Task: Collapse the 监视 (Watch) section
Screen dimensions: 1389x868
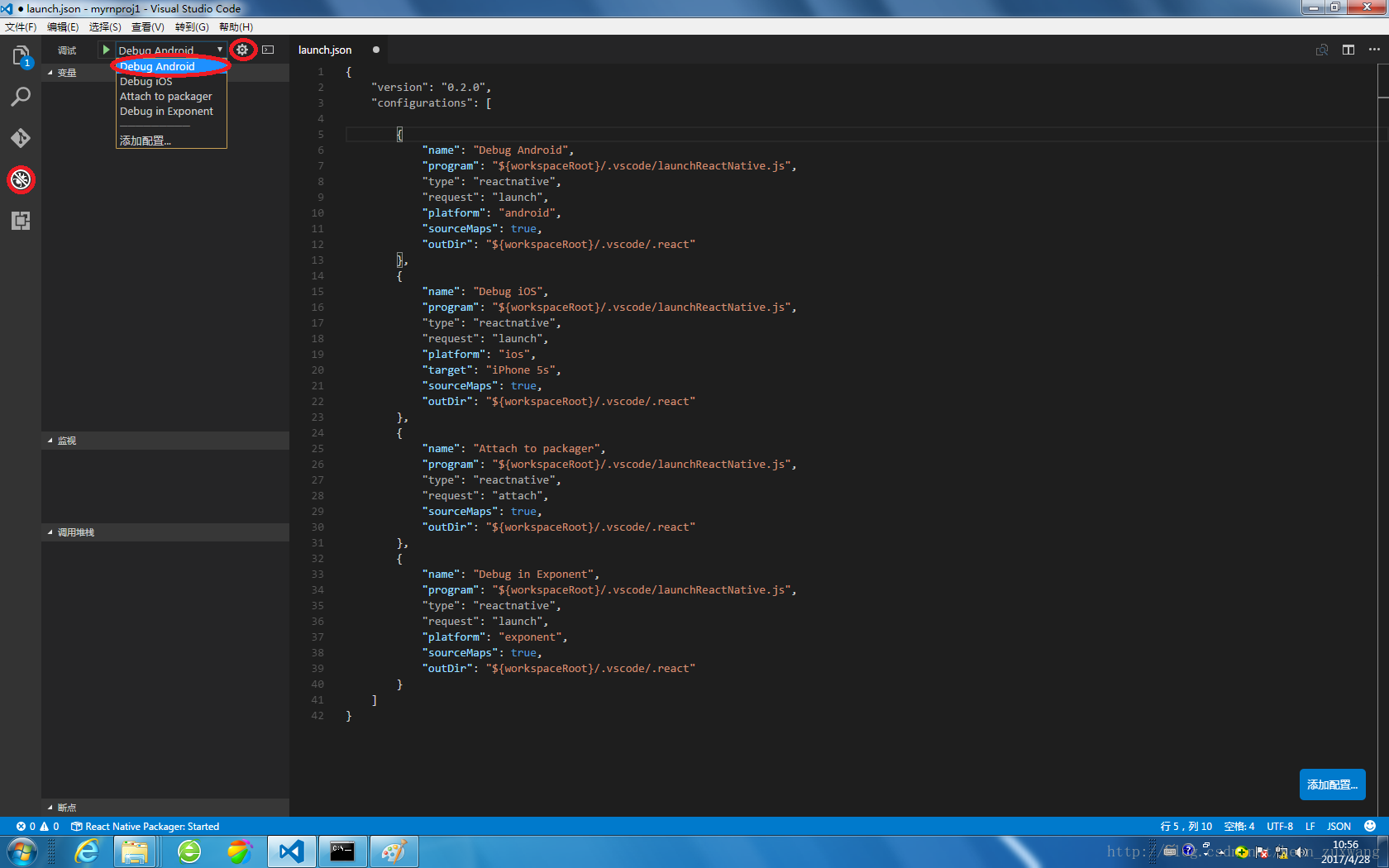Action: (165, 441)
